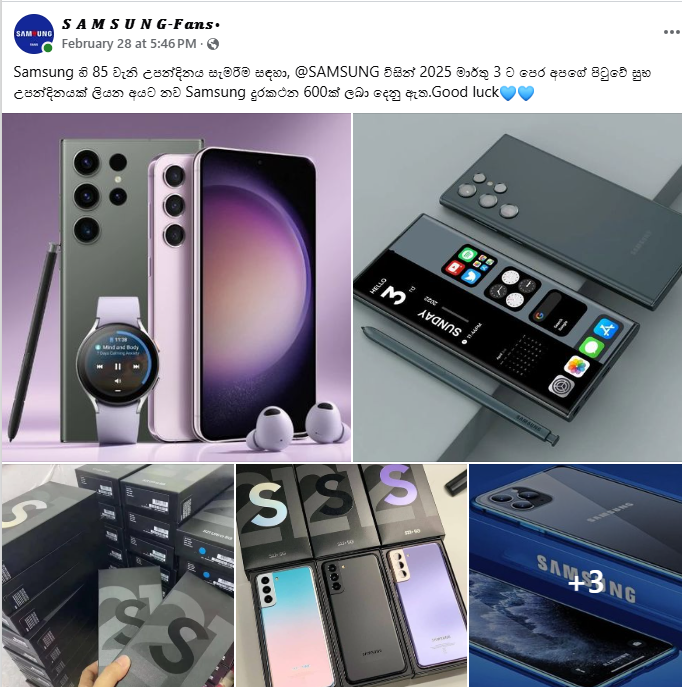Click the Twitter bird icon on concept phone
The image size is (682, 687).
[471, 276]
